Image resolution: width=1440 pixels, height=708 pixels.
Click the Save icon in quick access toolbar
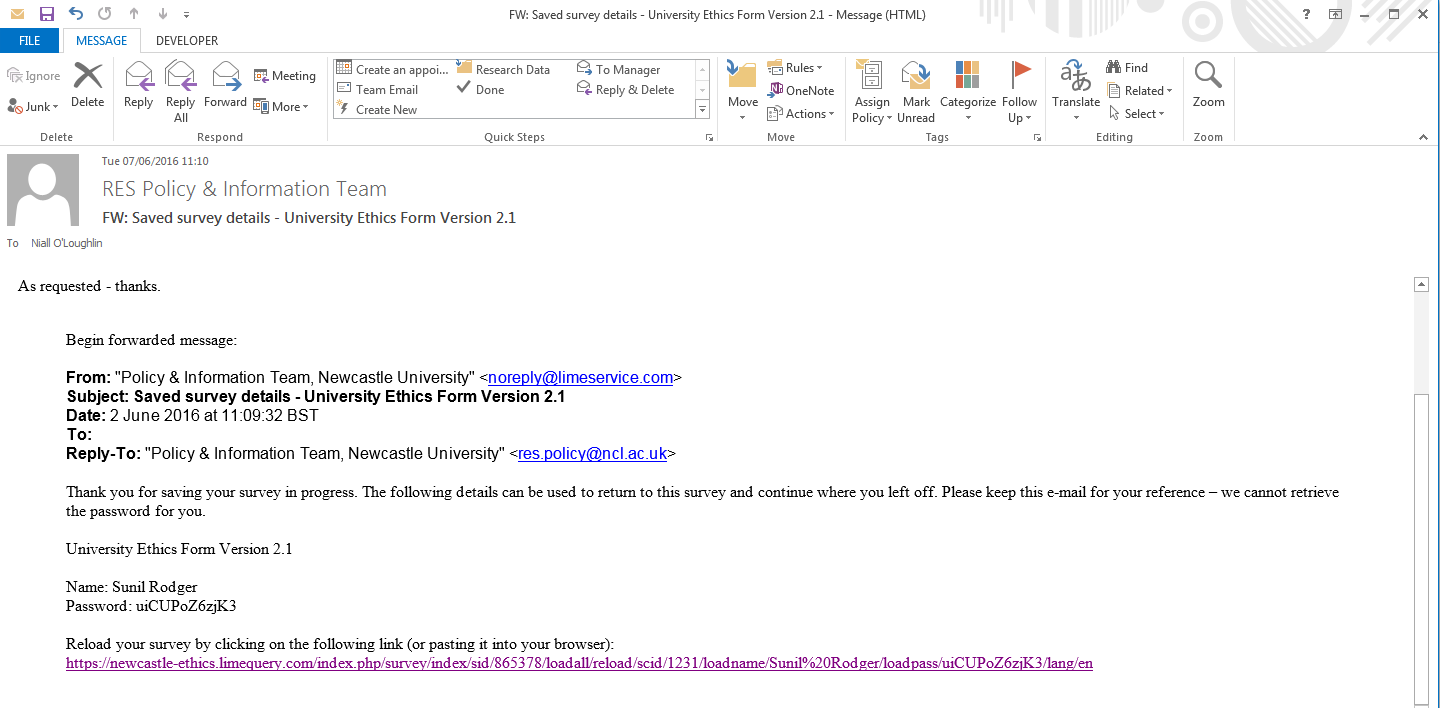[46, 14]
